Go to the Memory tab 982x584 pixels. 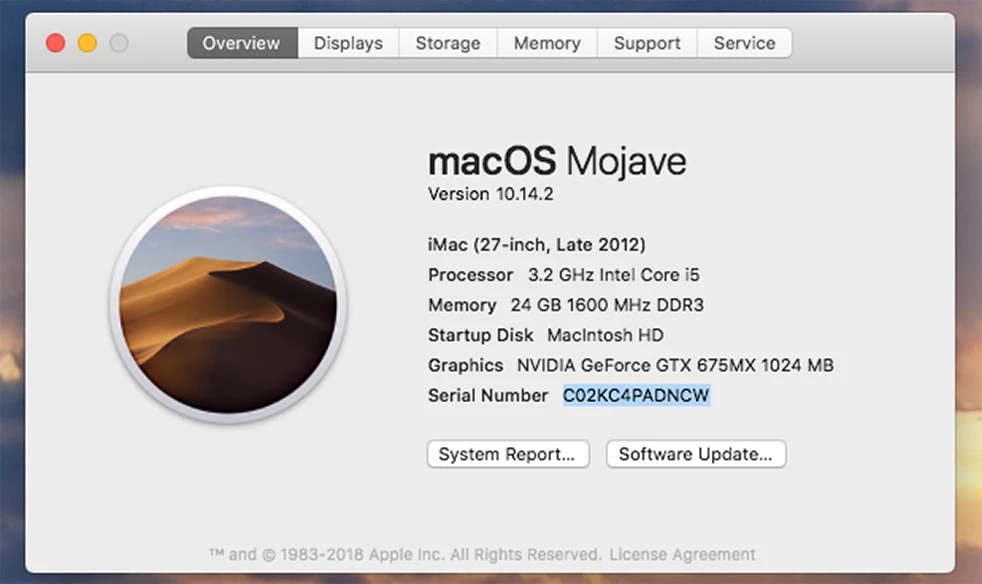click(x=547, y=43)
